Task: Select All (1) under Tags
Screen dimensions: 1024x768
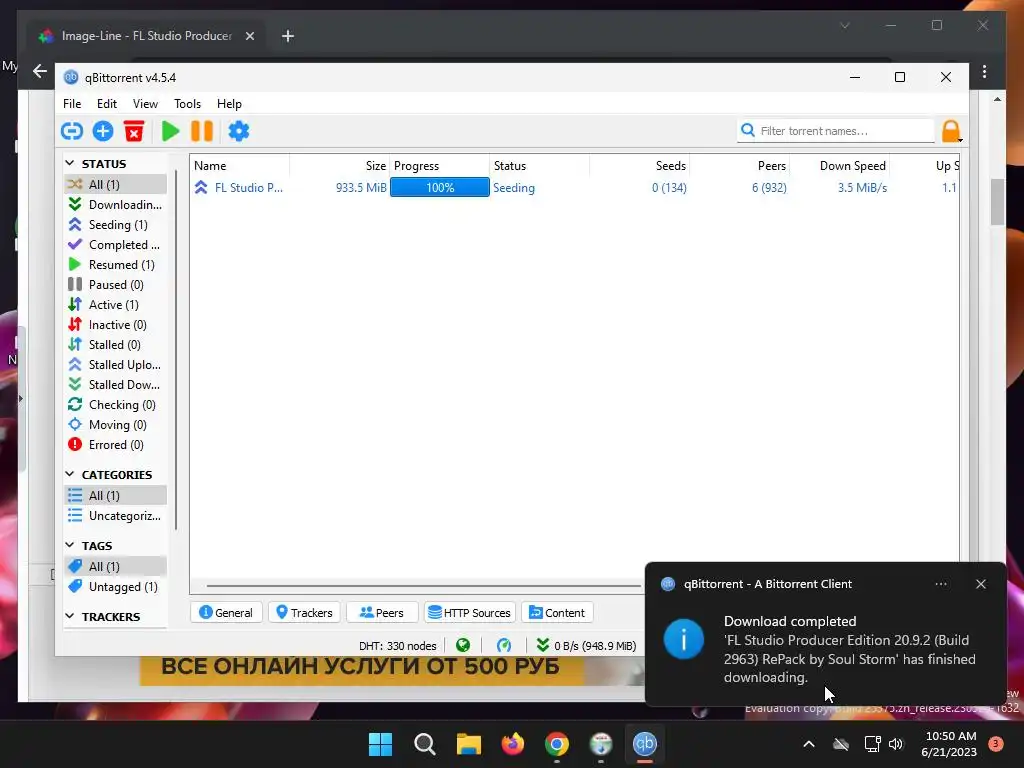Action: click(116, 567)
